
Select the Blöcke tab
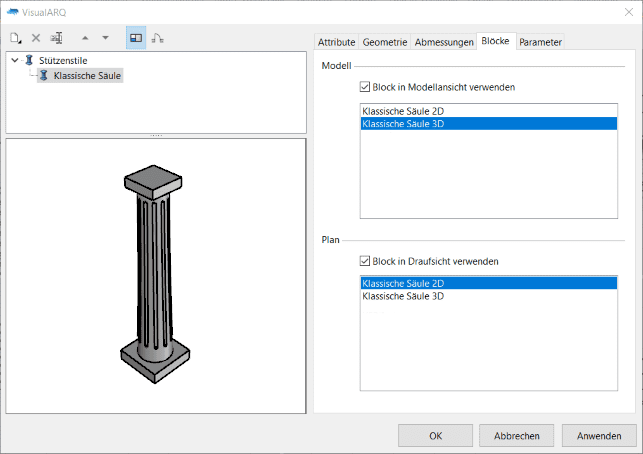click(x=495, y=41)
